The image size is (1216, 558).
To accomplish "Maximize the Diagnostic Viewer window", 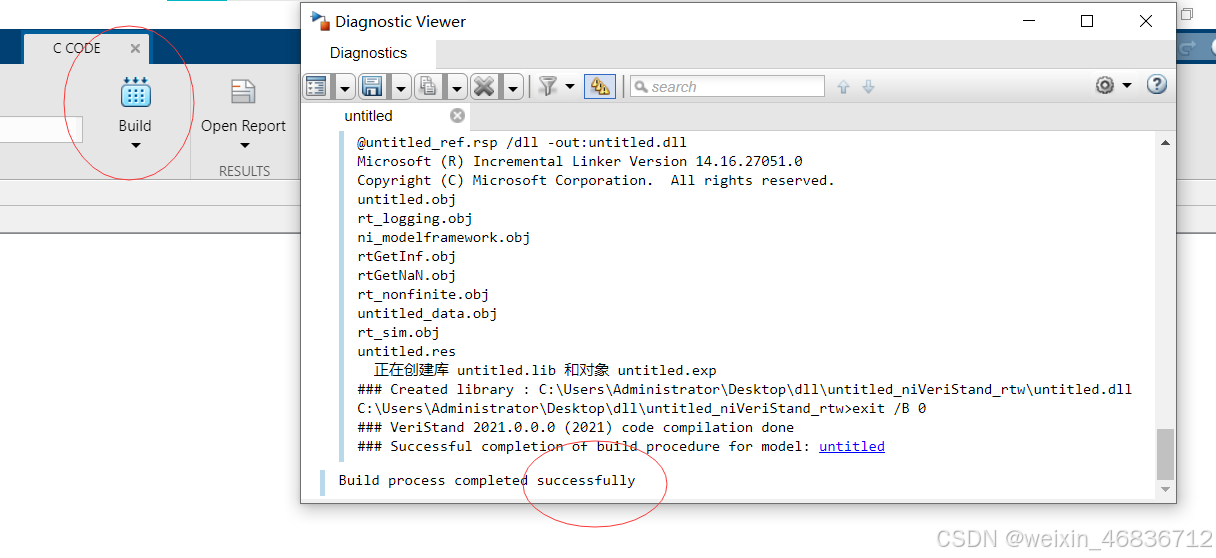I will click(x=1087, y=21).
